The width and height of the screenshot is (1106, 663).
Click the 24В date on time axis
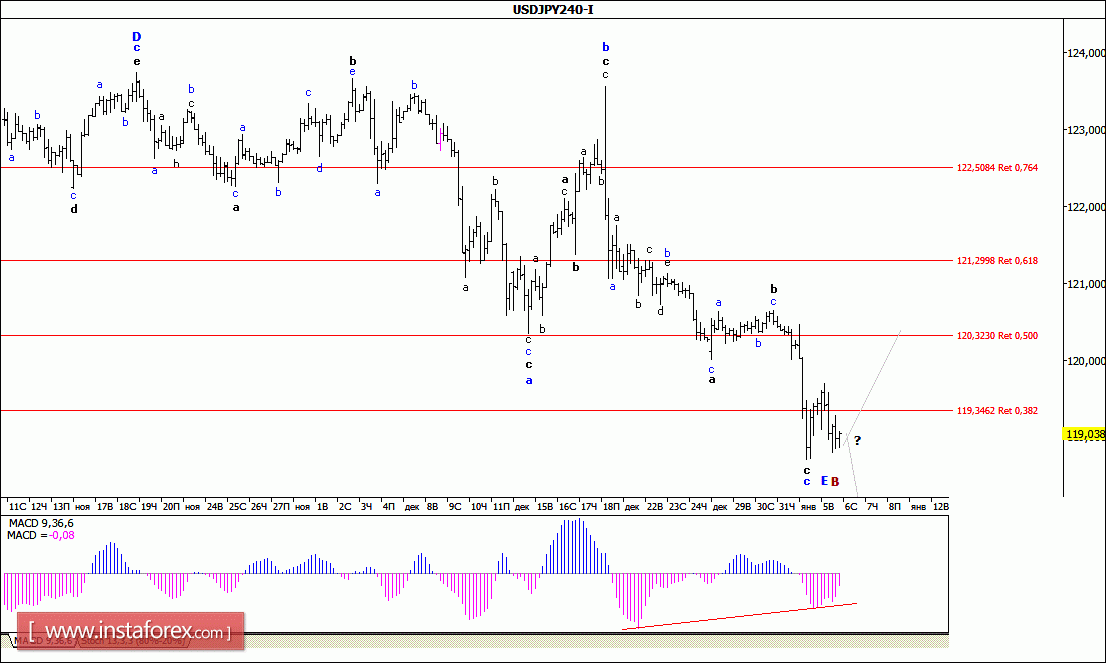click(214, 506)
